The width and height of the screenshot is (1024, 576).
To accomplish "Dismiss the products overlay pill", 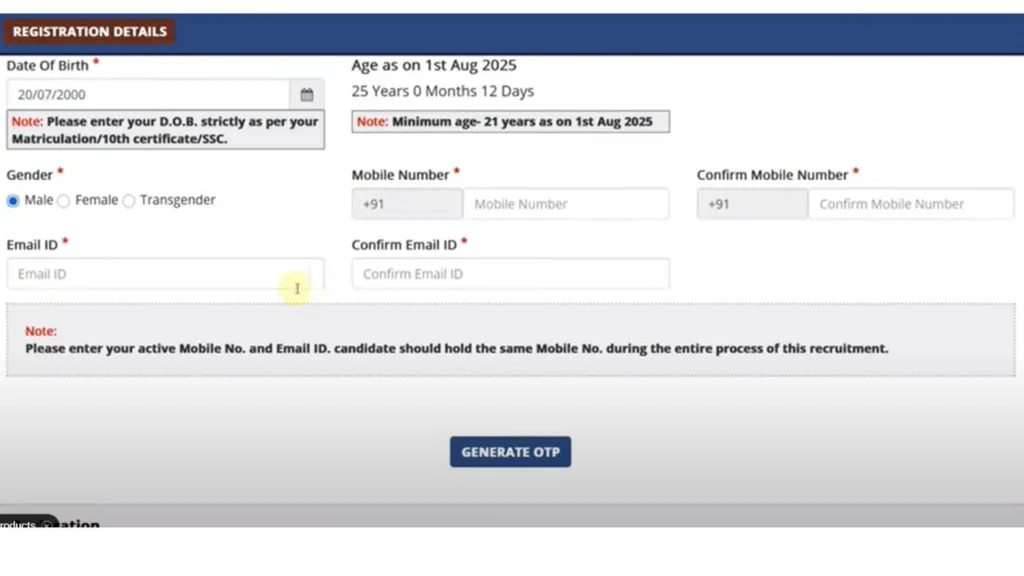I will tap(46, 525).
